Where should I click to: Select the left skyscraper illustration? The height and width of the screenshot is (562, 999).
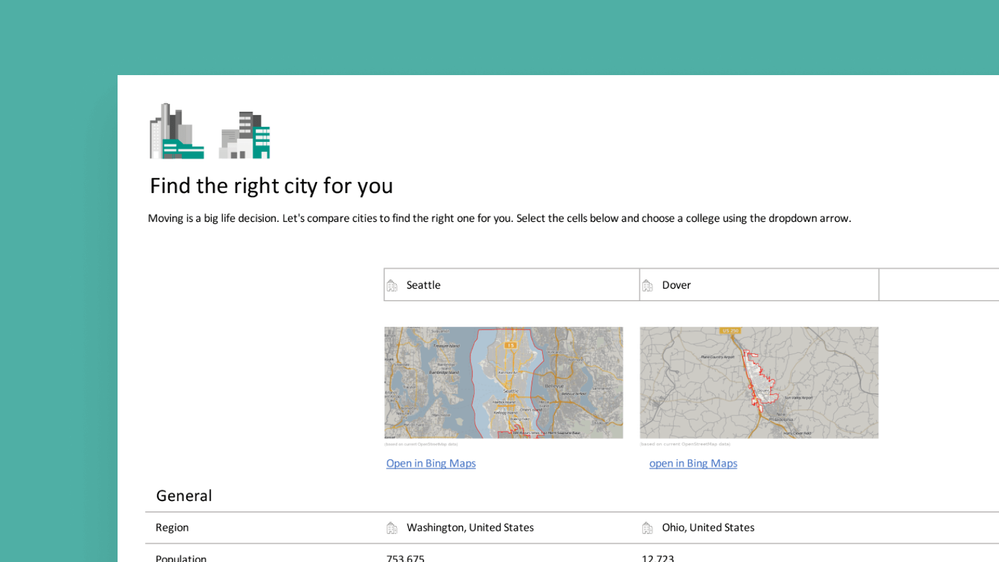176,132
